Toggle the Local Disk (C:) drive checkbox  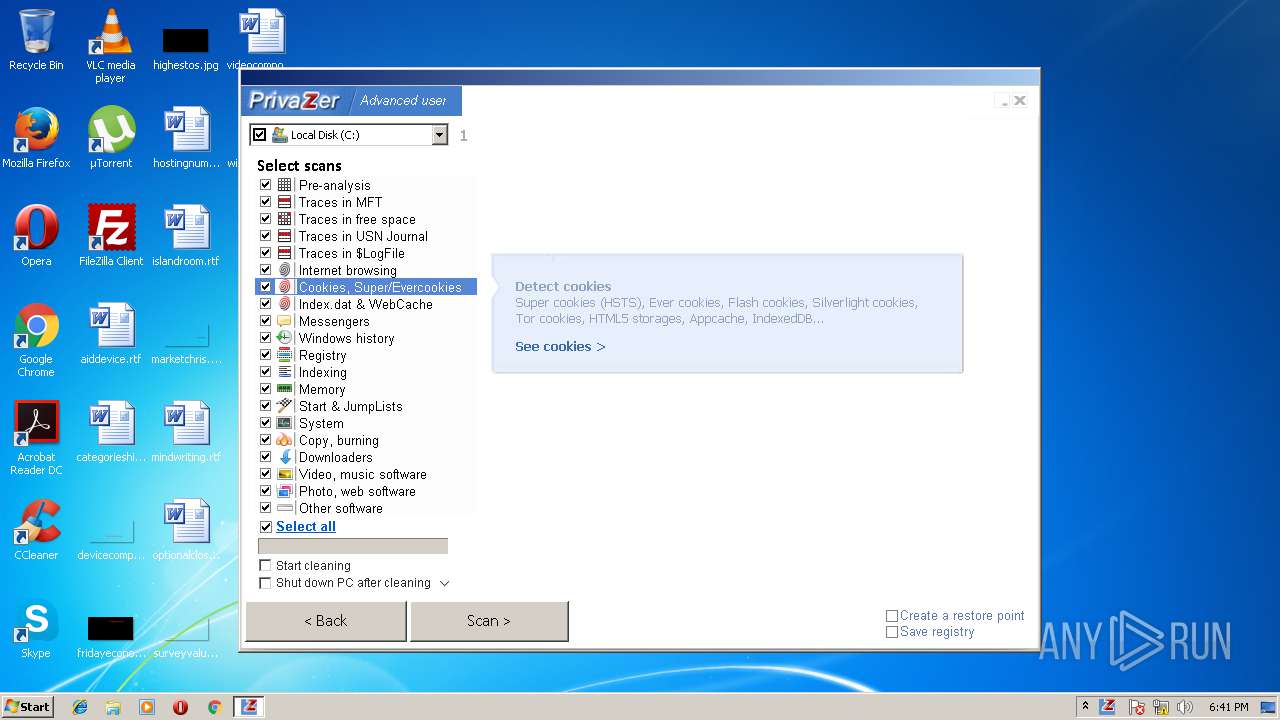[260, 135]
